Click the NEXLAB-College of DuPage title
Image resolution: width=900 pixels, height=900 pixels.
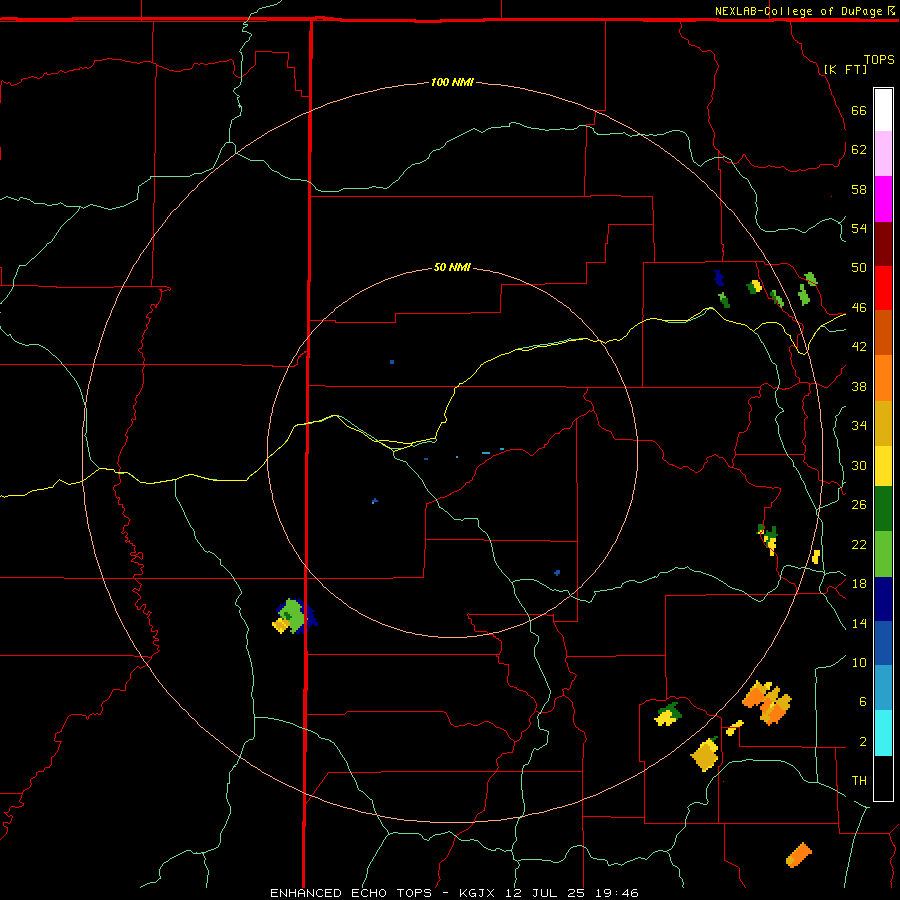(x=804, y=11)
